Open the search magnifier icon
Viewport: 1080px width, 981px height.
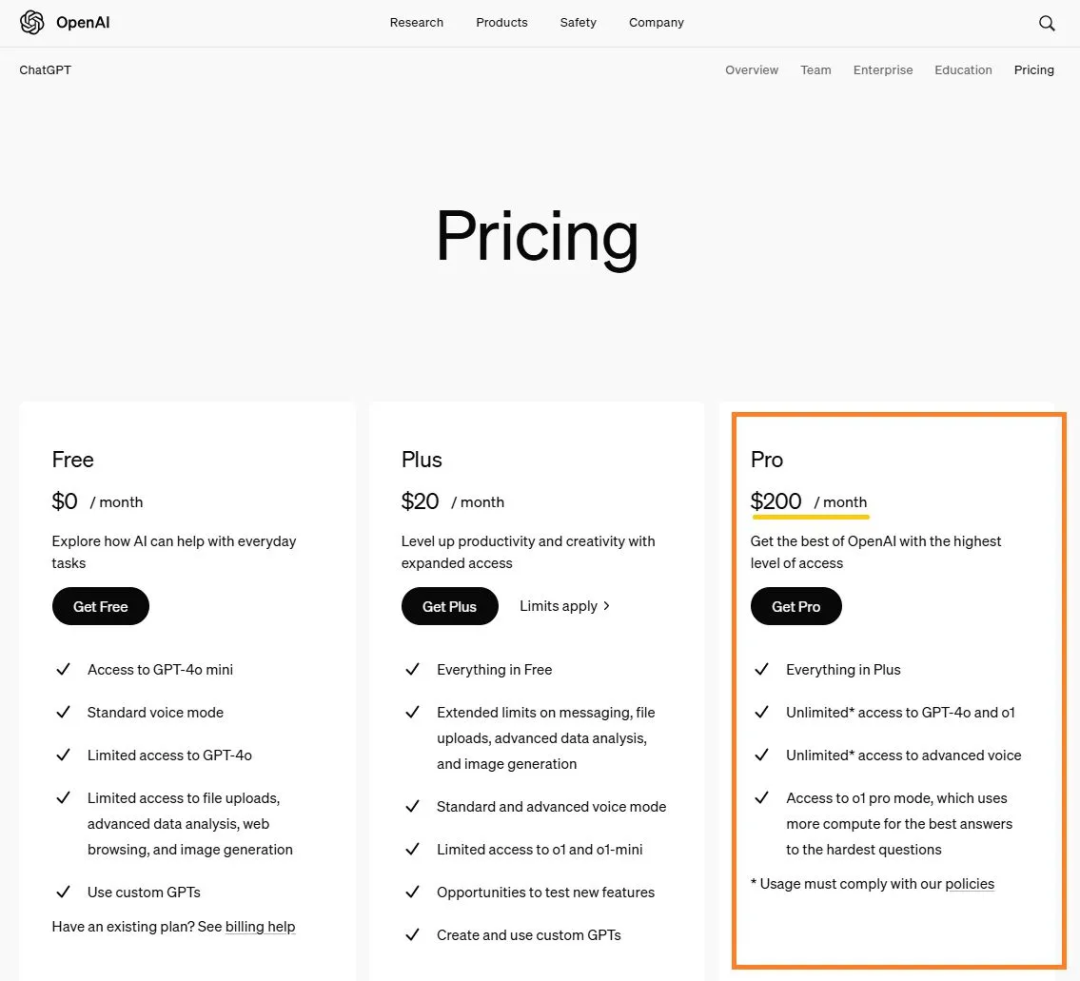point(1046,23)
